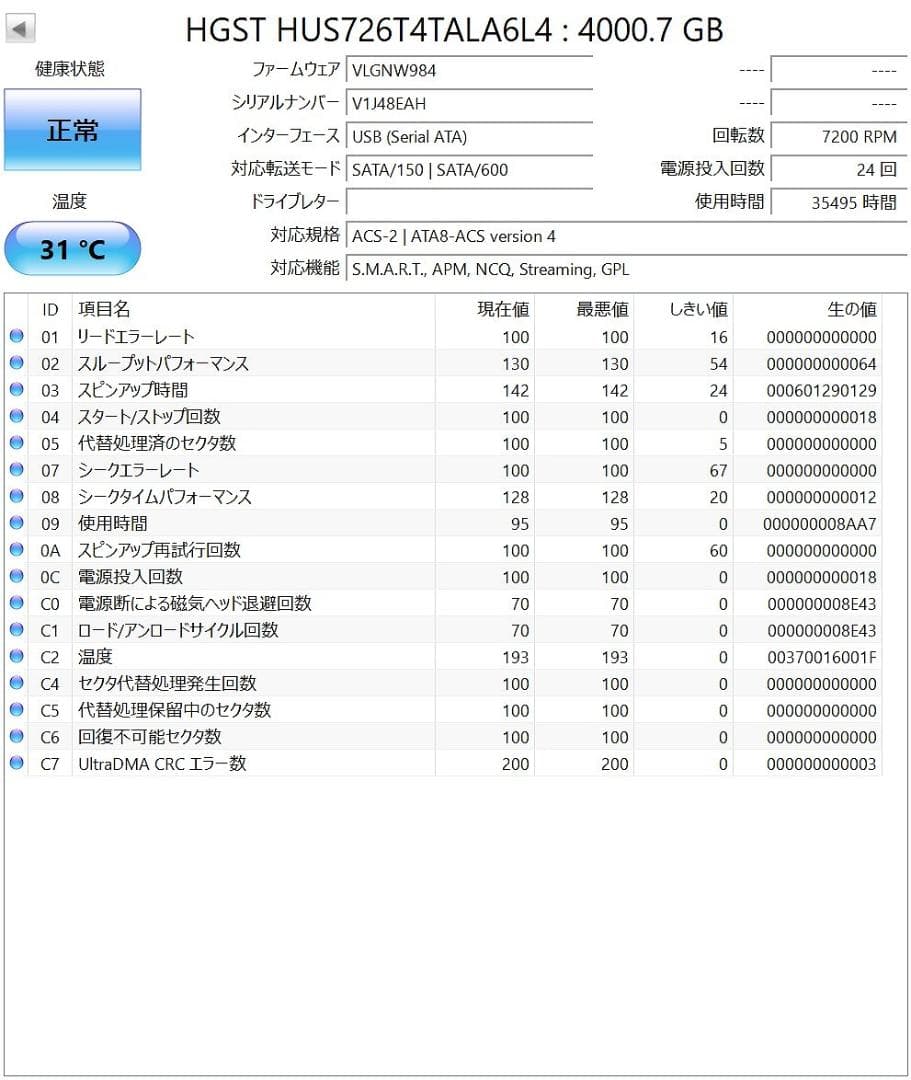Screen dimensions: 911x1080
Task: Click the threshold value 54
Action: (718, 364)
